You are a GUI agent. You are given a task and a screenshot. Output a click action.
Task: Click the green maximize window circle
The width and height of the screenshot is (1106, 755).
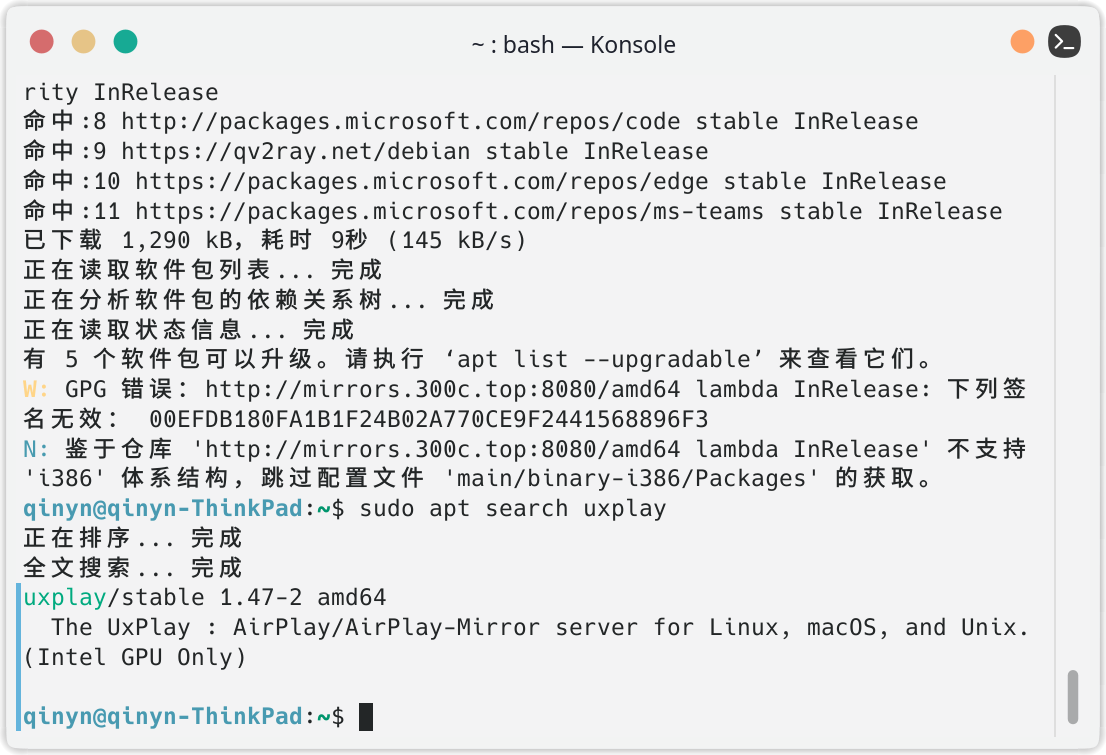tap(125, 42)
